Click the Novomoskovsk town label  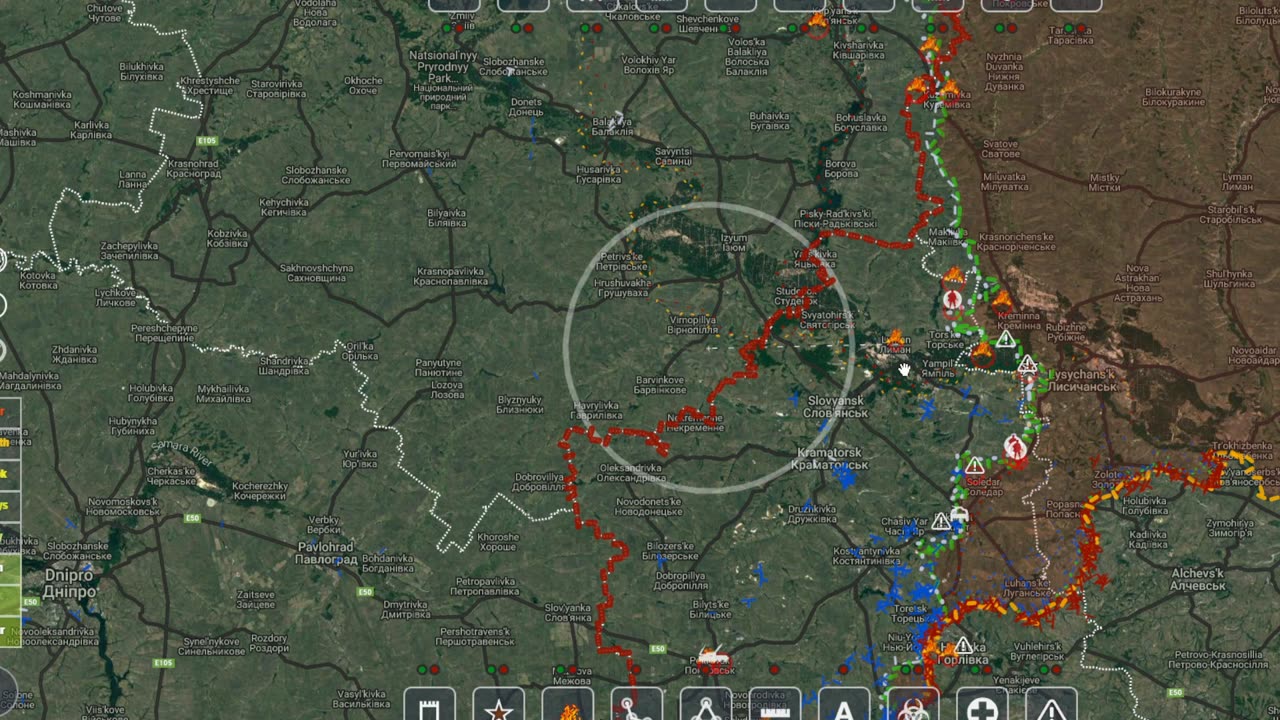click(124, 505)
